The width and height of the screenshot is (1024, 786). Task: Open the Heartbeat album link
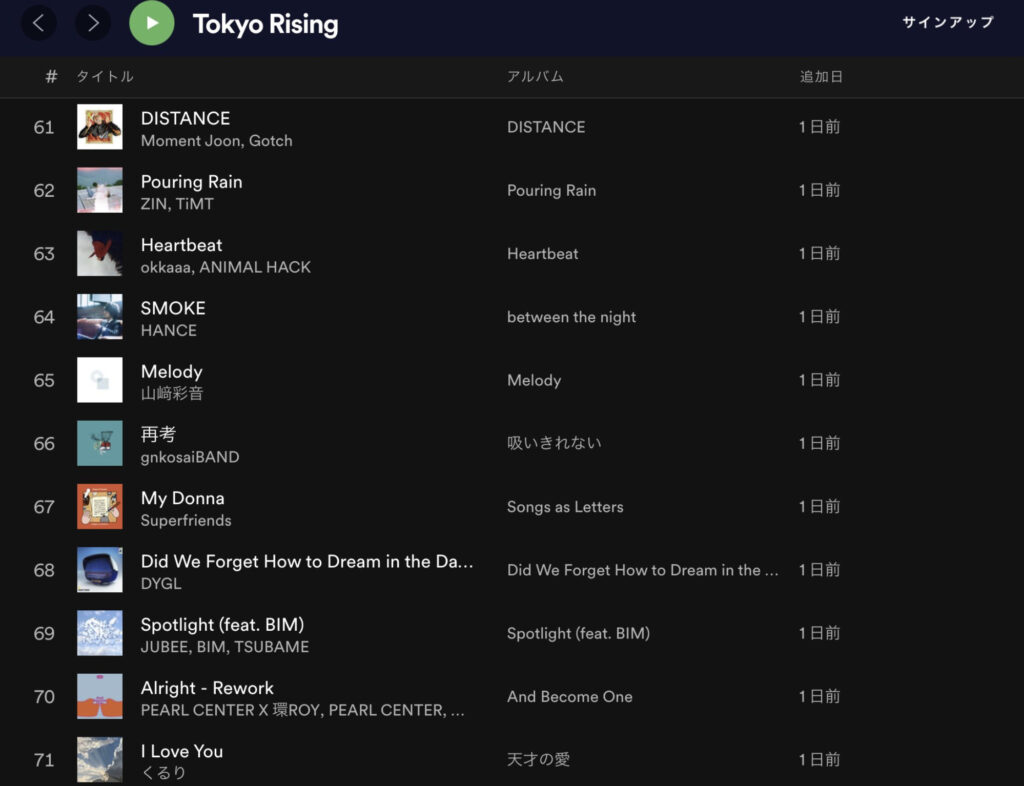point(543,254)
